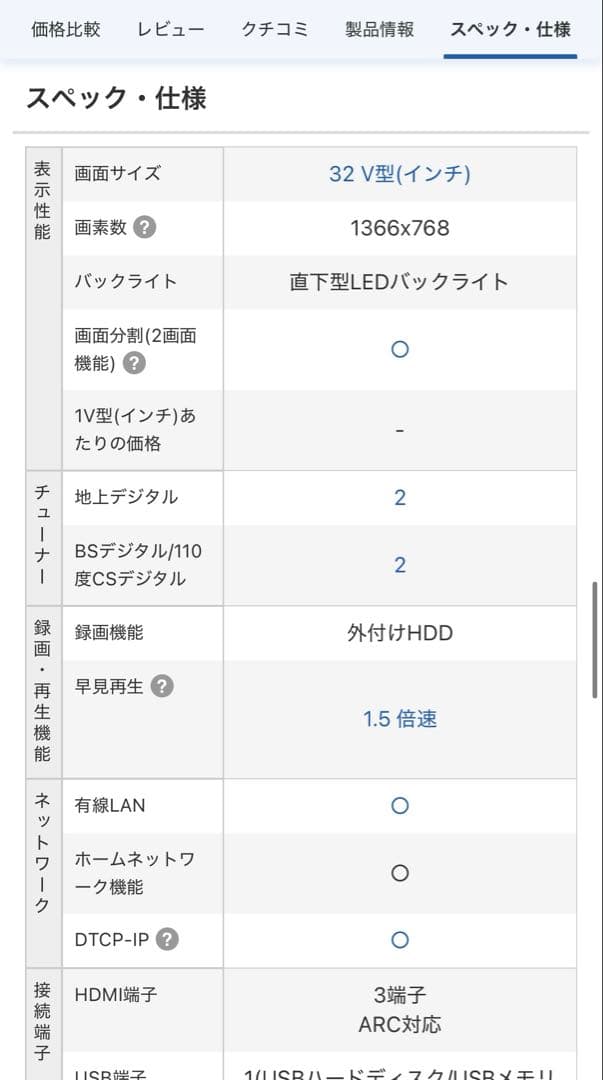Screen dimensions: 603x1080
Task: Switch to the 価格比較 tab
Action: [67, 29]
